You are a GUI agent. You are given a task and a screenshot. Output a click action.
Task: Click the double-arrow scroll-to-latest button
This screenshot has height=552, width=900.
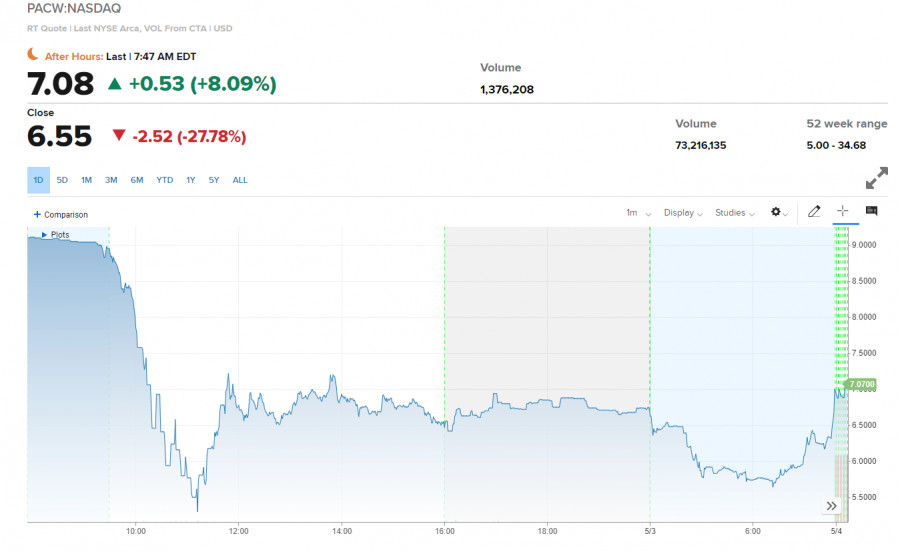830,506
